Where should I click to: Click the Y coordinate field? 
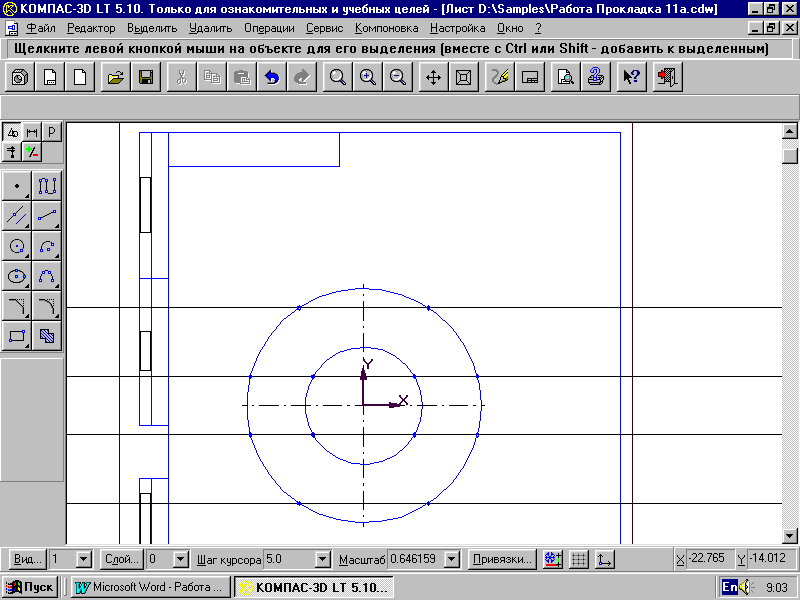772,559
